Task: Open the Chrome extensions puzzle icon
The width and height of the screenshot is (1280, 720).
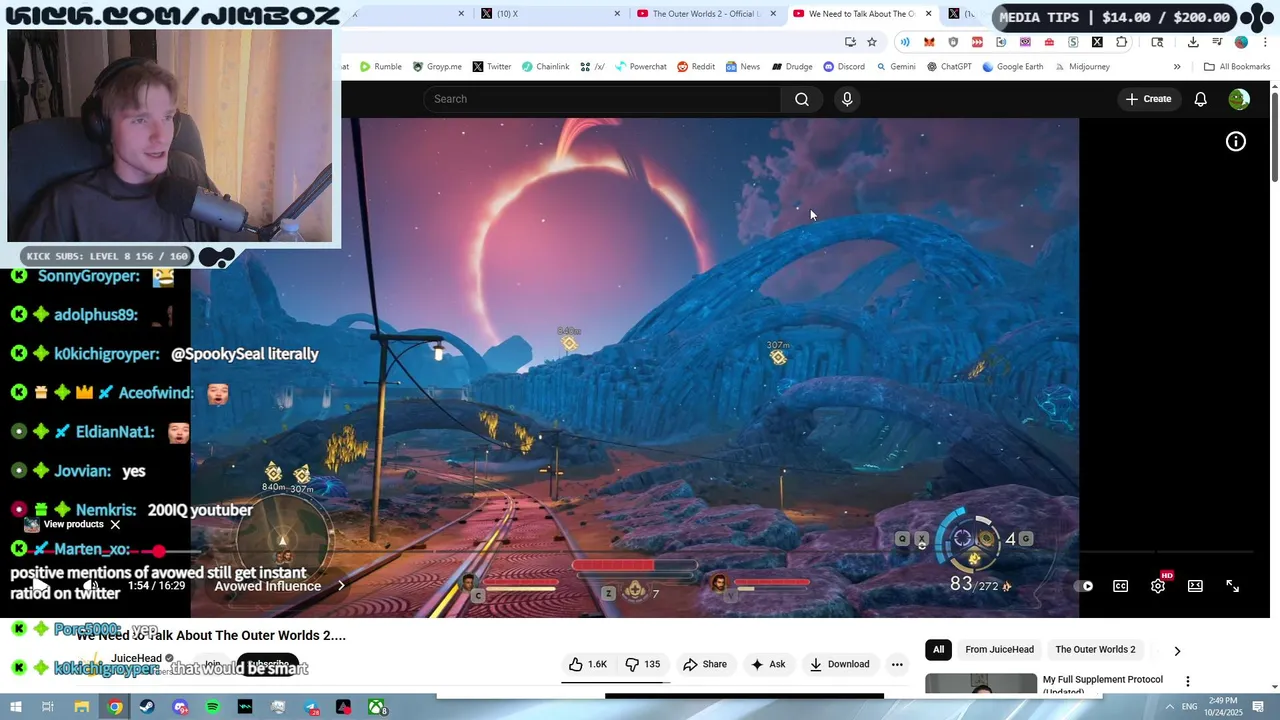Action: pos(1121,42)
